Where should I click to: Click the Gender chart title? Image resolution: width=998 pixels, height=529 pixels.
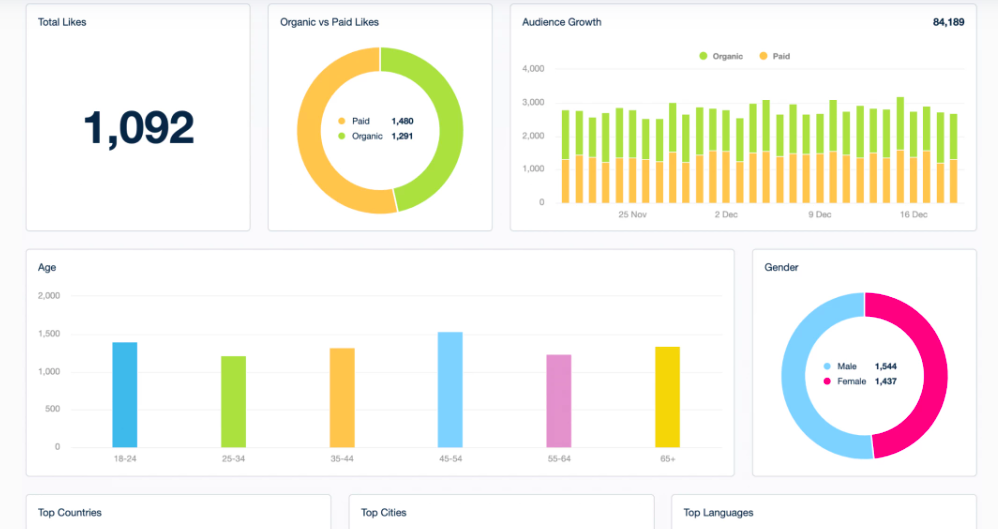tap(781, 267)
